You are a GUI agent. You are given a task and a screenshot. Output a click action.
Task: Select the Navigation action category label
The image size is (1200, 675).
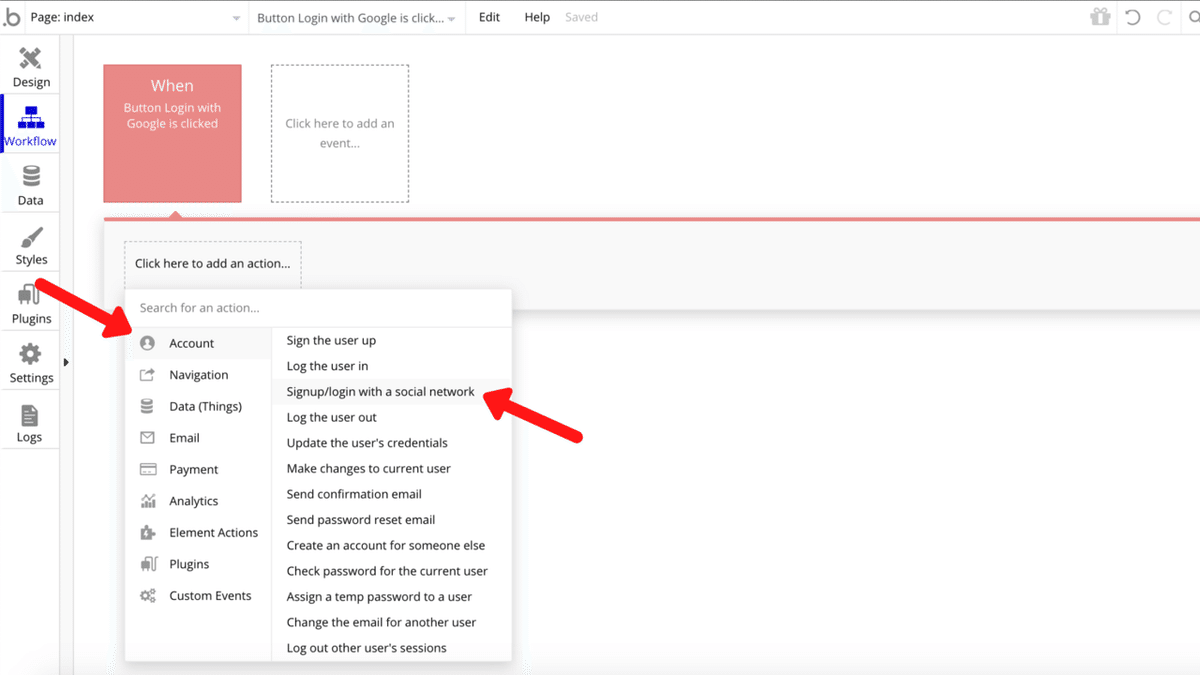(x=199, y=375)
